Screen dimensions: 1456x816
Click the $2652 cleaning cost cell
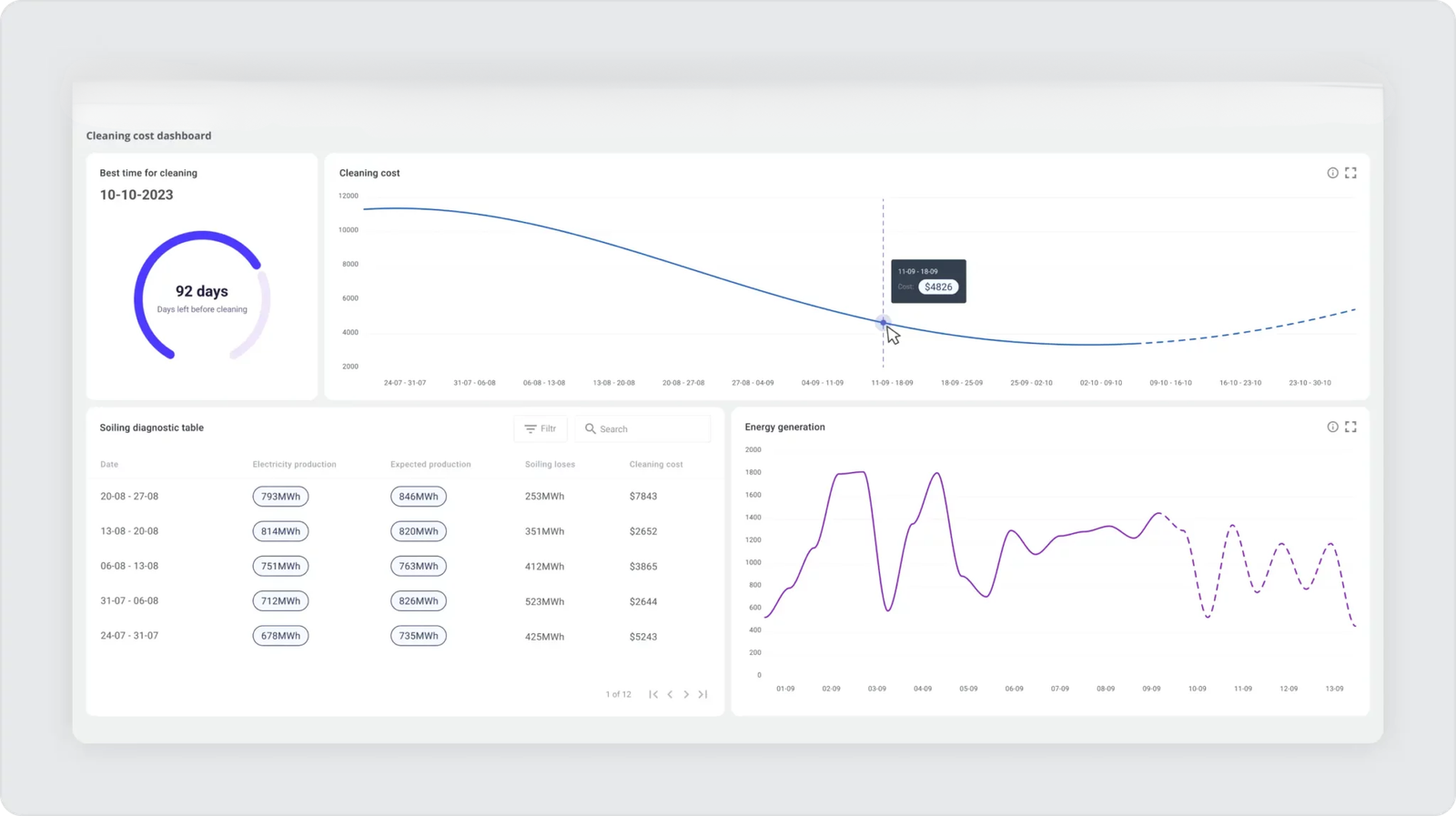tap(643, 531)
